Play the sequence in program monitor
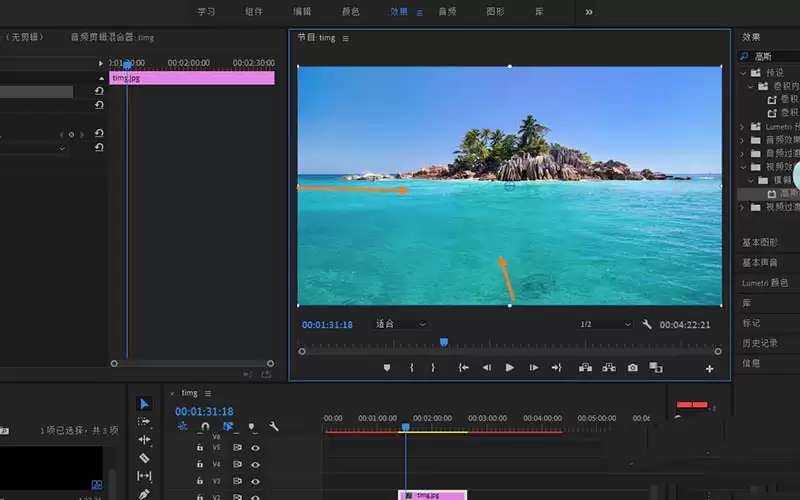Screen dimensions: 800x500 coord(509,368)
